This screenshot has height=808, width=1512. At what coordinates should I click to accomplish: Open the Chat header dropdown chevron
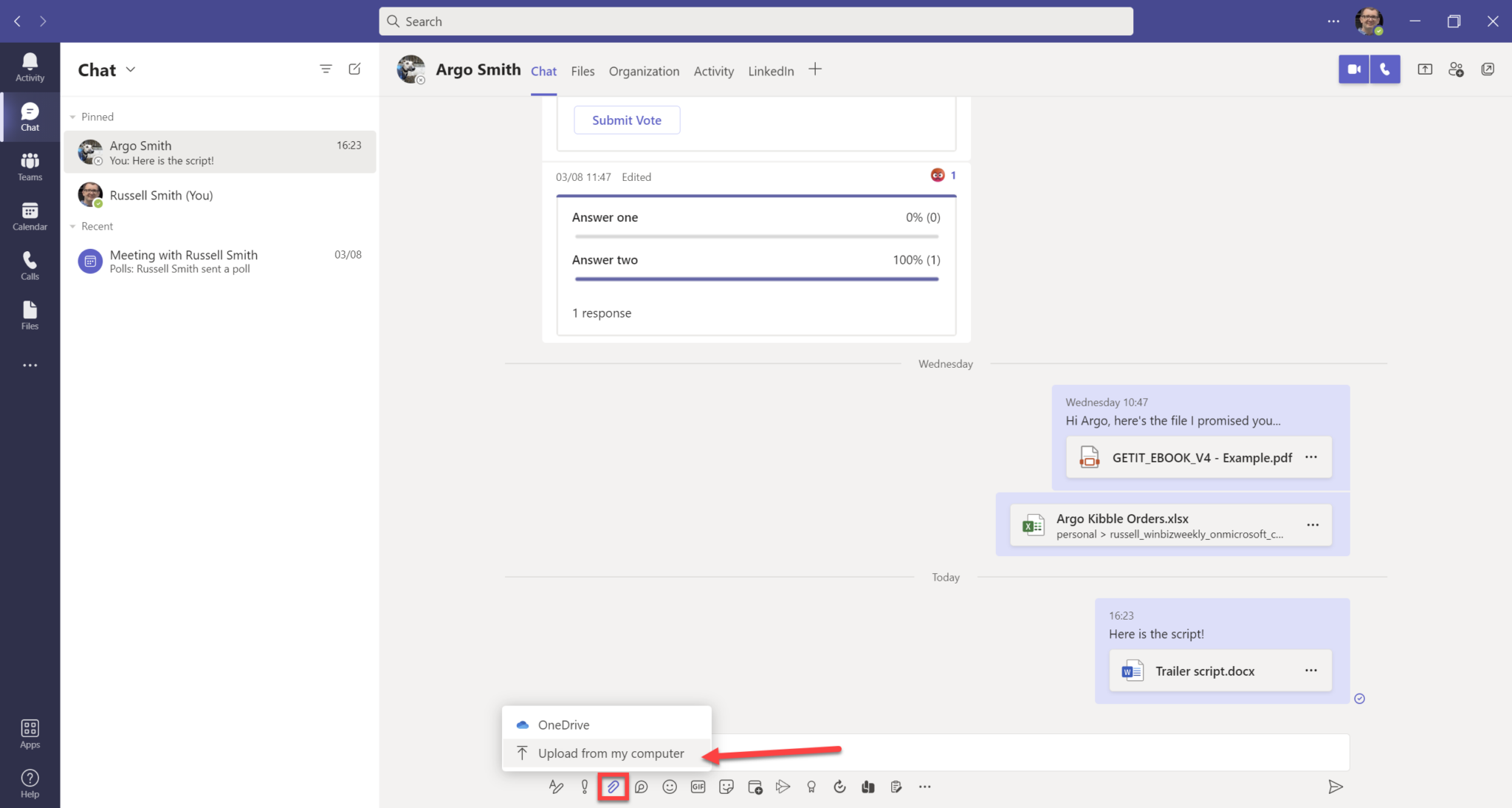pyautogui.click(x=131, y=69)
